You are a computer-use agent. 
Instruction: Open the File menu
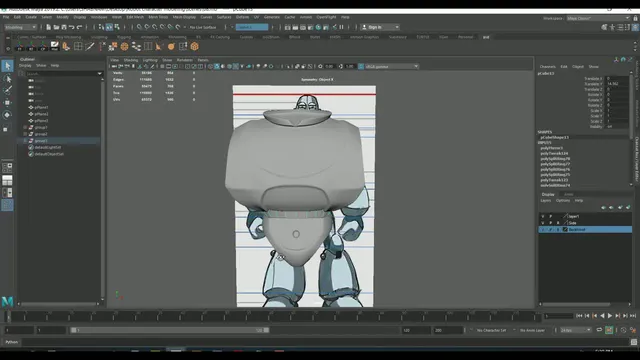(6, 17)
